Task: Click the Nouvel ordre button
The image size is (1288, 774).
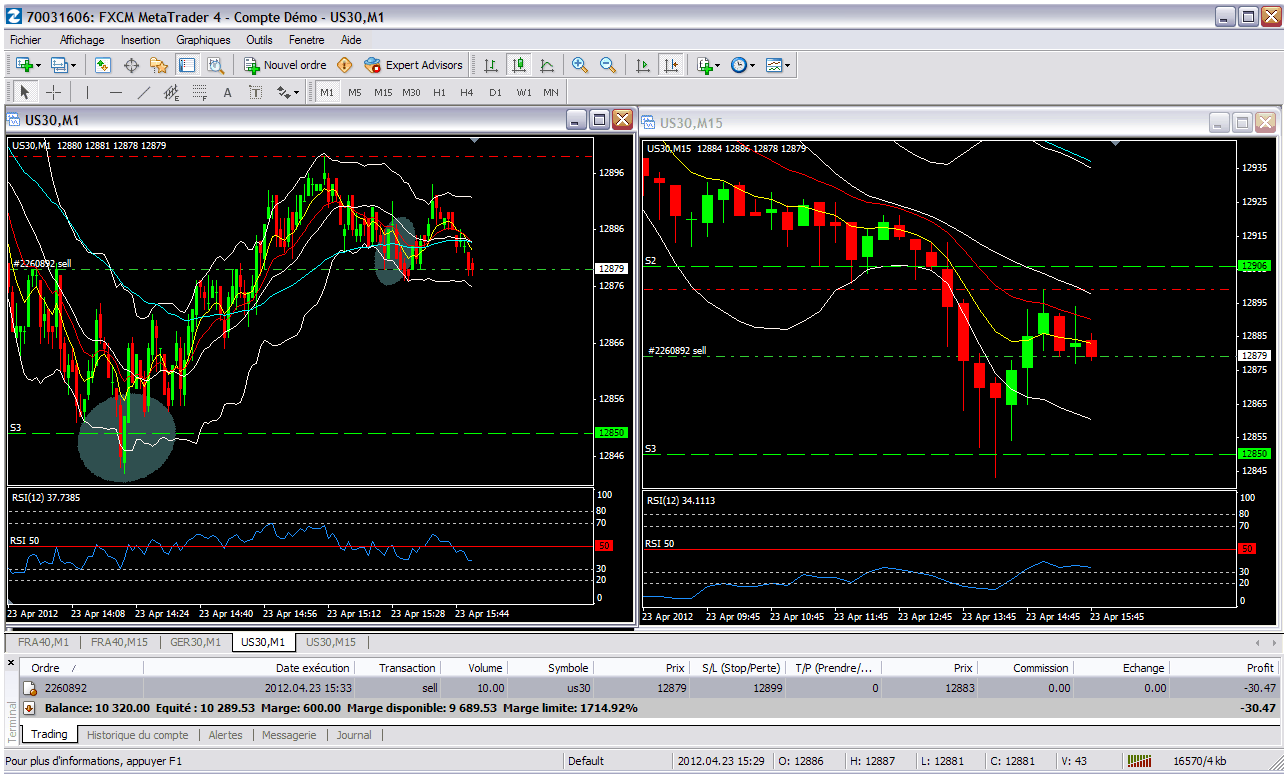Action: 285,65
